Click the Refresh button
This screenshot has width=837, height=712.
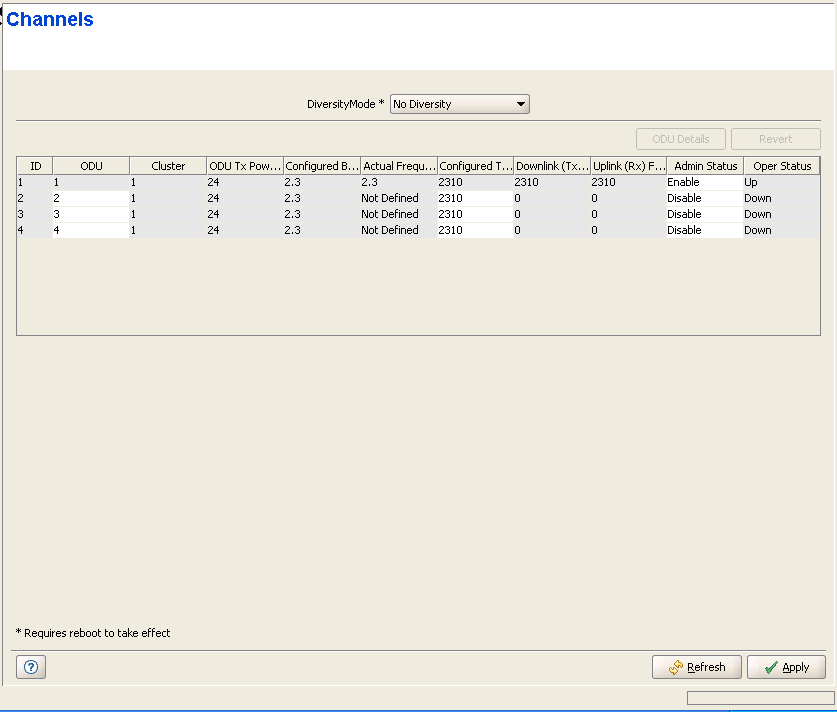697,667
